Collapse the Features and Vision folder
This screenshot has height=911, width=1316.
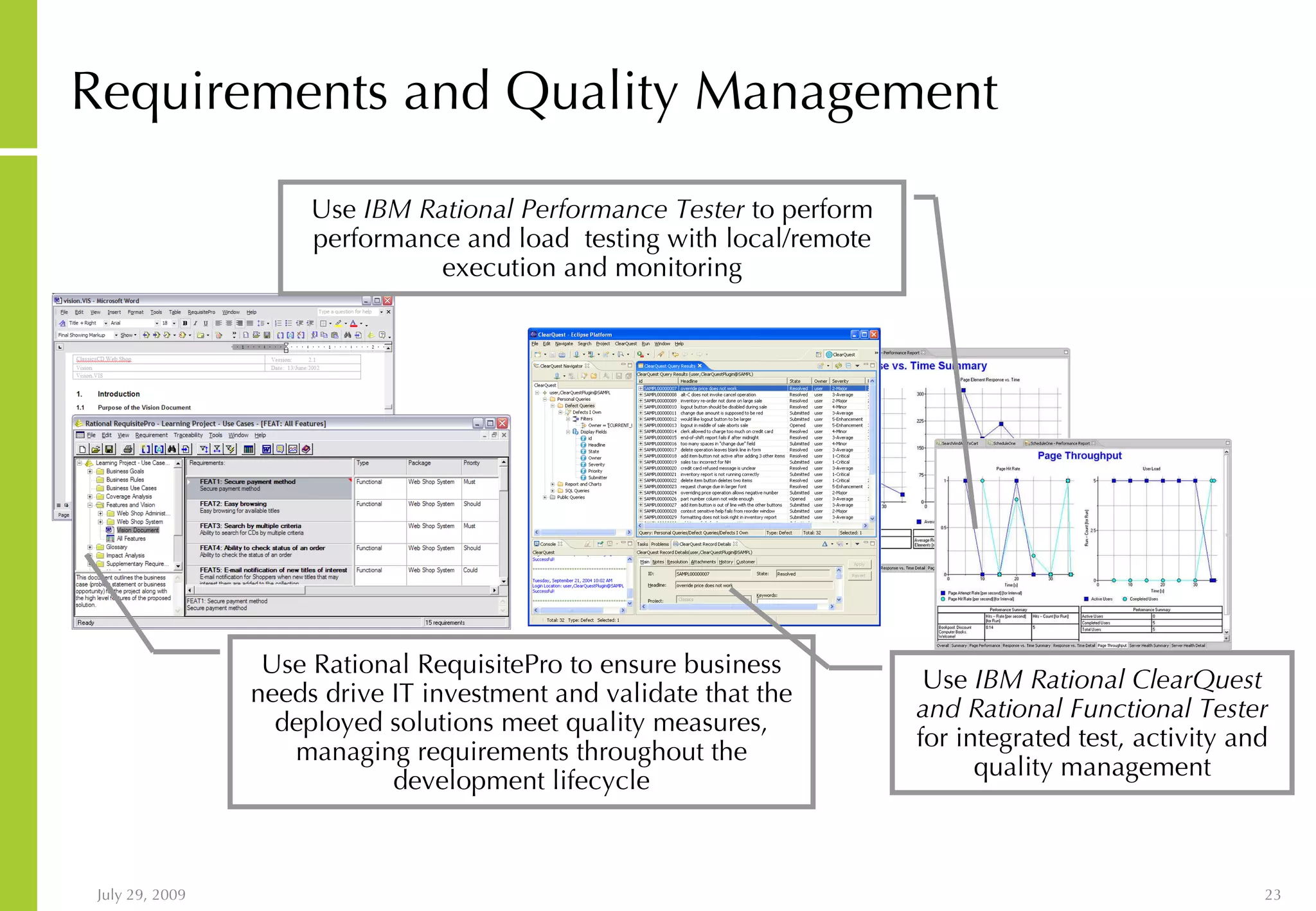[90, 505]
